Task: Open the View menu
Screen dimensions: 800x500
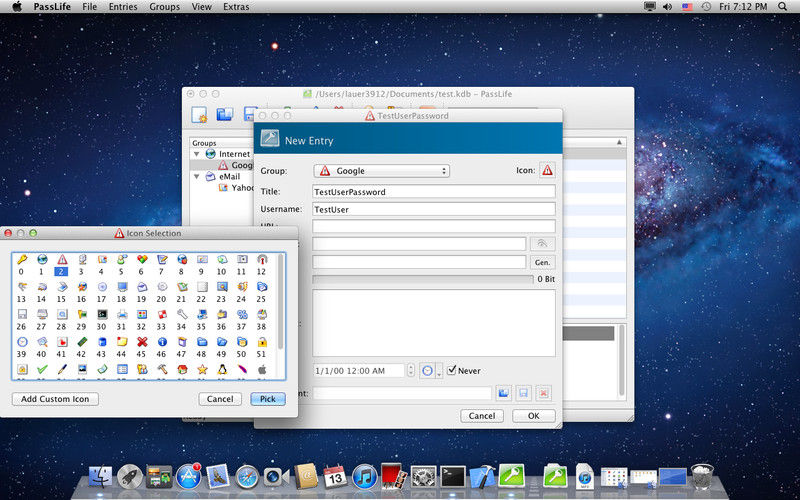Action: click(x=202, y=7)
